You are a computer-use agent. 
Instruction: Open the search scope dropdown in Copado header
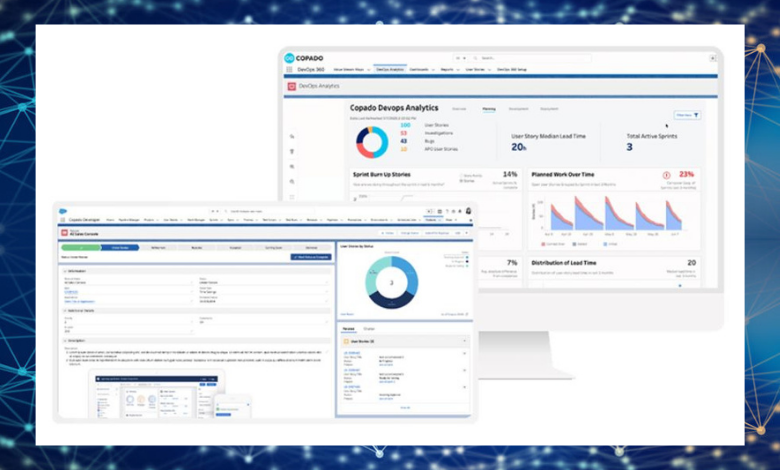(x=461, y=58)
